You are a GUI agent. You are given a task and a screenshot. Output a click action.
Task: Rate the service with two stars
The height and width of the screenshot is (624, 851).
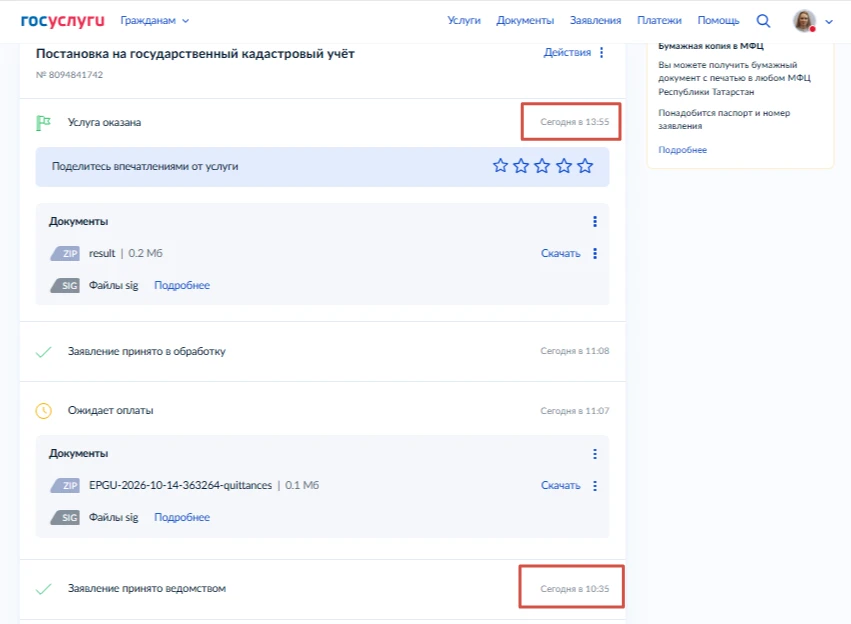tap(521, 165)
